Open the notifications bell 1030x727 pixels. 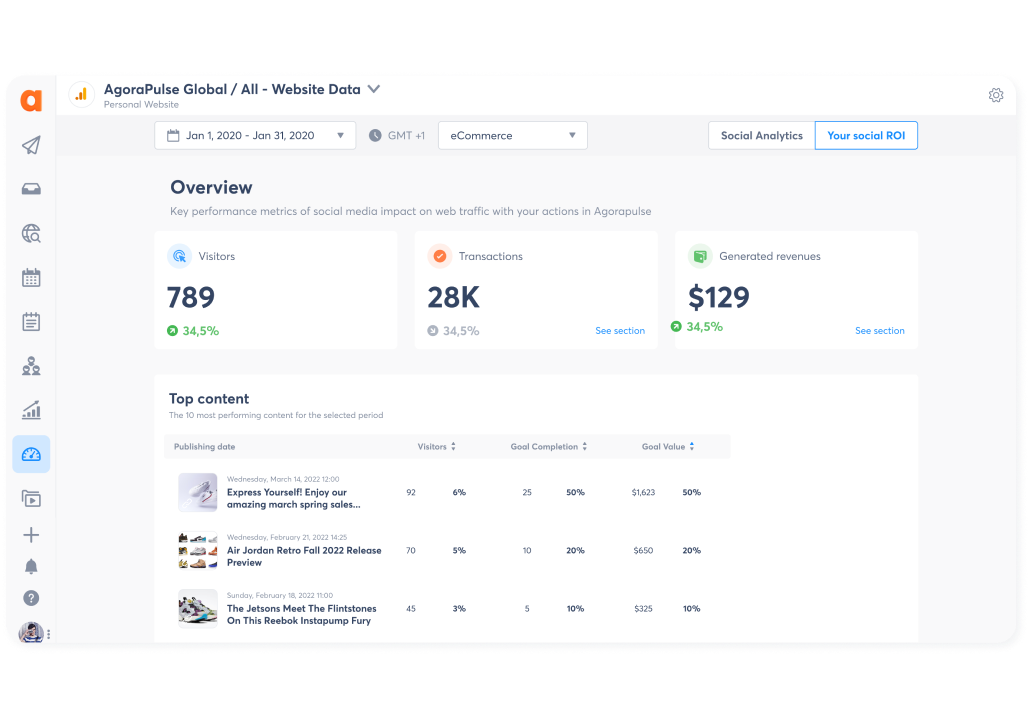(31, 567)
